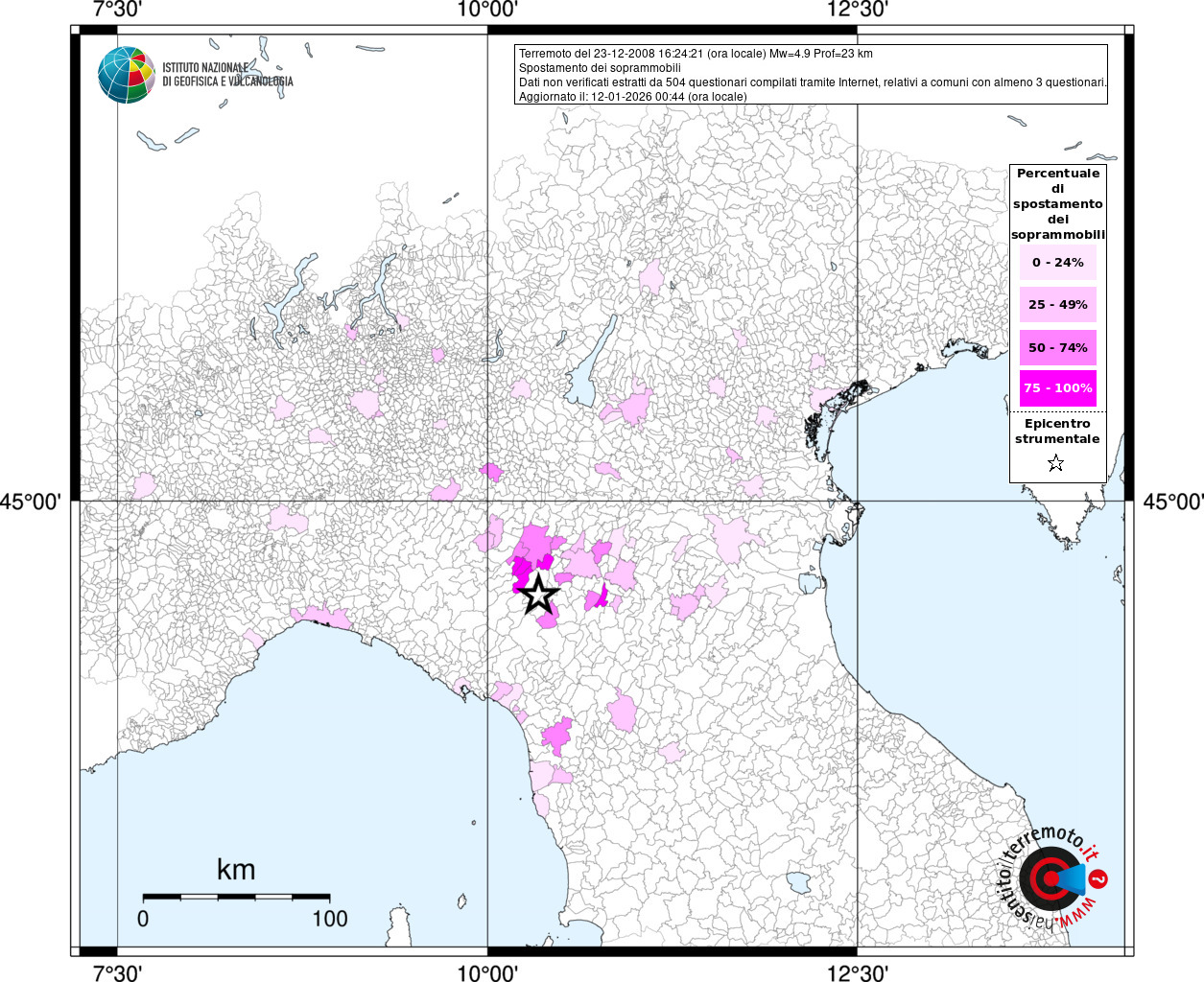Click the top 12°30' longitude label

click(x=858, y=10)
